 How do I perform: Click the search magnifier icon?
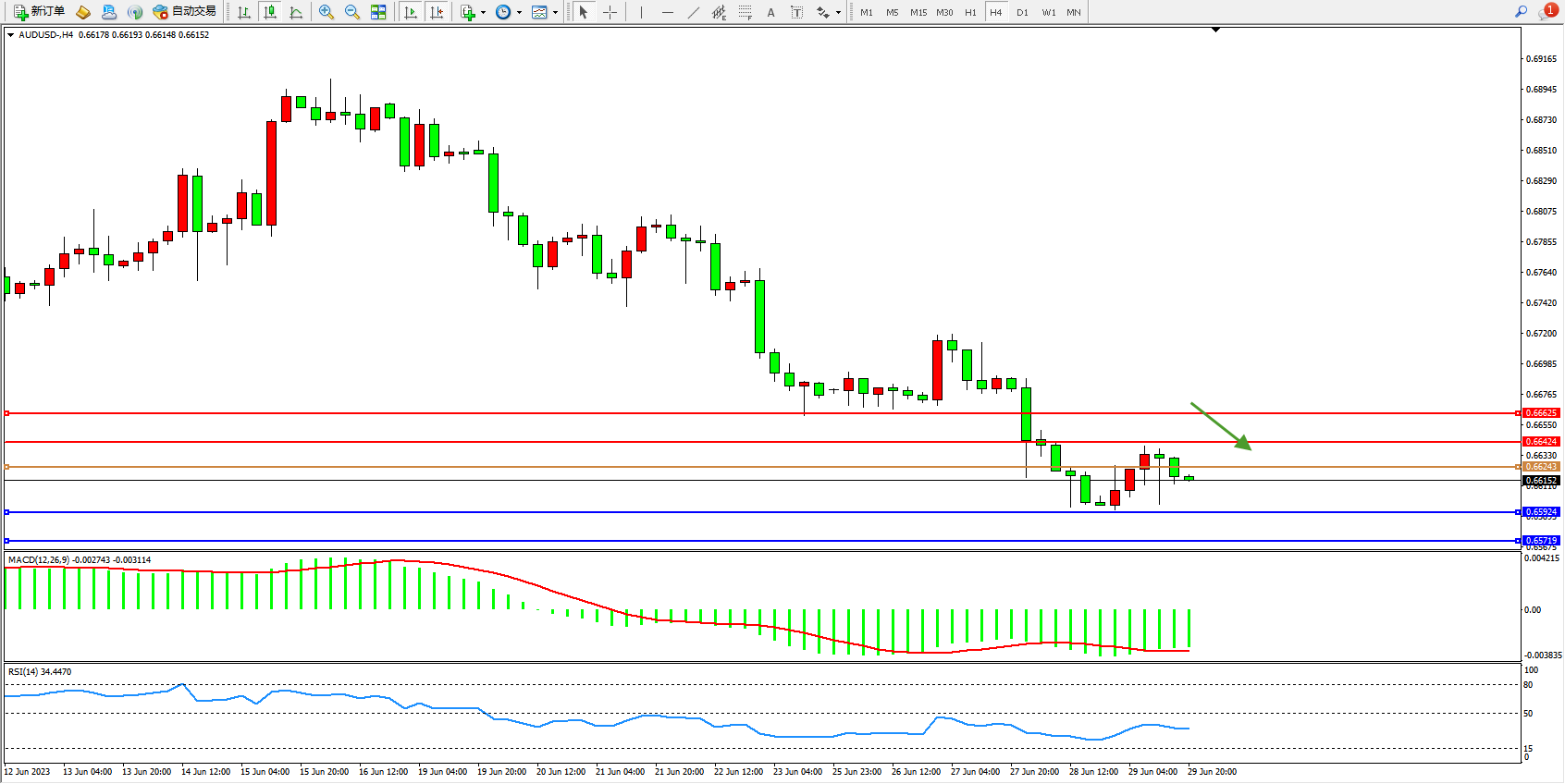pyautogui.click(x=1521, y=12)
